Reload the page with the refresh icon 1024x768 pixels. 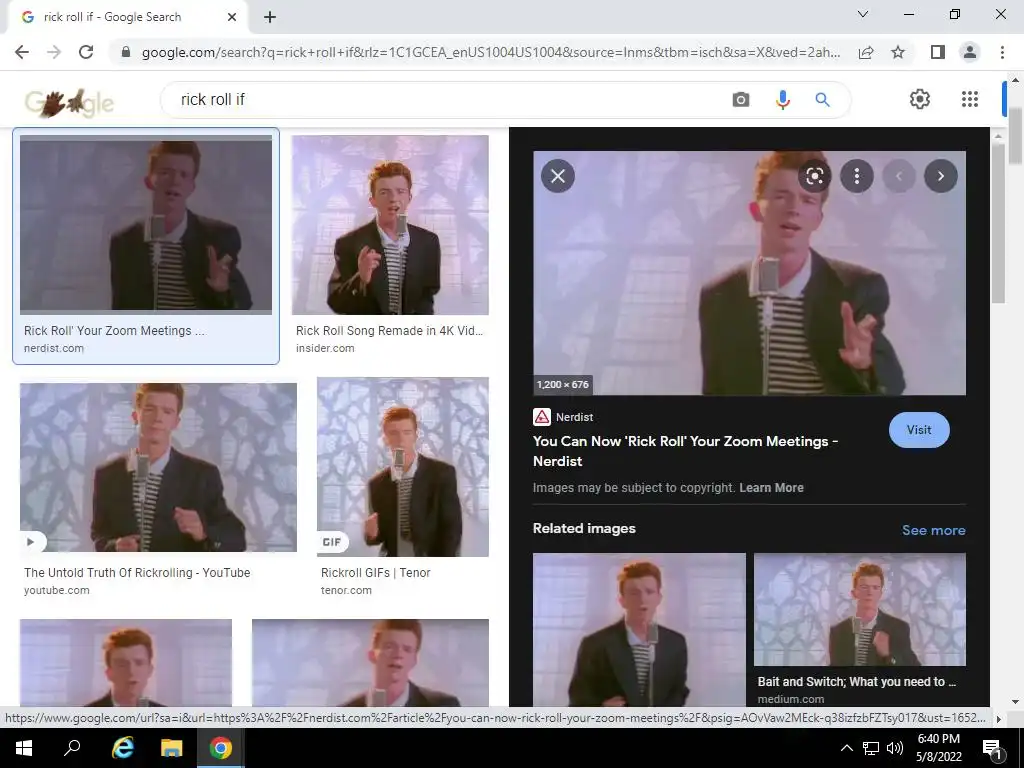tap(86, 52)
